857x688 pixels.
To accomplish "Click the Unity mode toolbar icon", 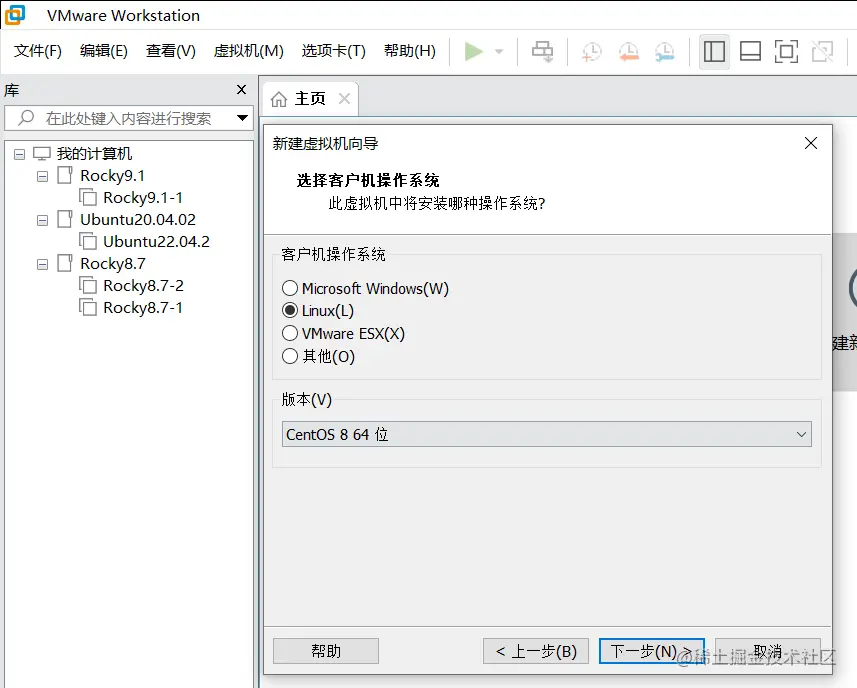I will [822, 52].
